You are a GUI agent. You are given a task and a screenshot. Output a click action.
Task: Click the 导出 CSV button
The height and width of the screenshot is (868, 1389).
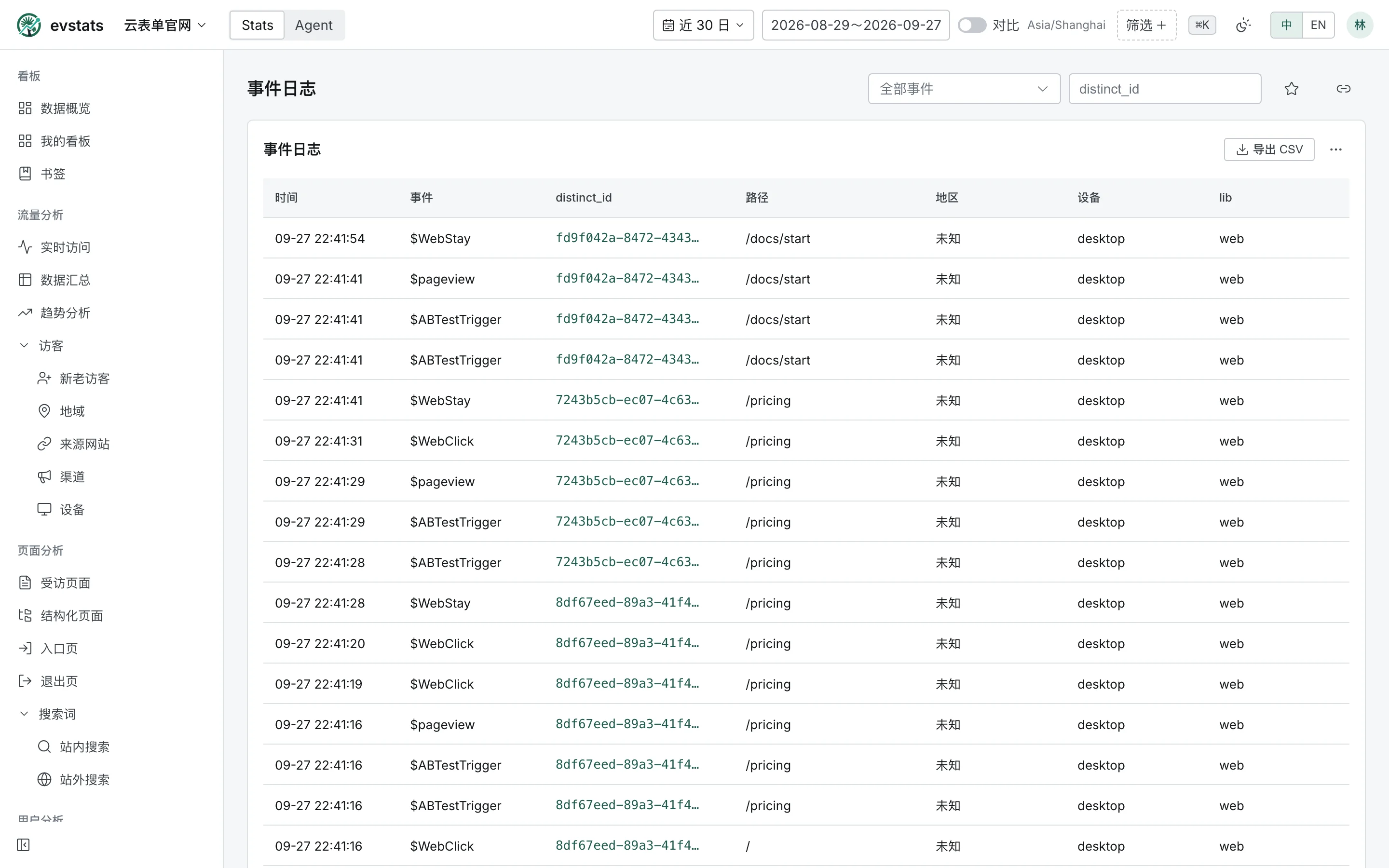[x=1269, y=149]
